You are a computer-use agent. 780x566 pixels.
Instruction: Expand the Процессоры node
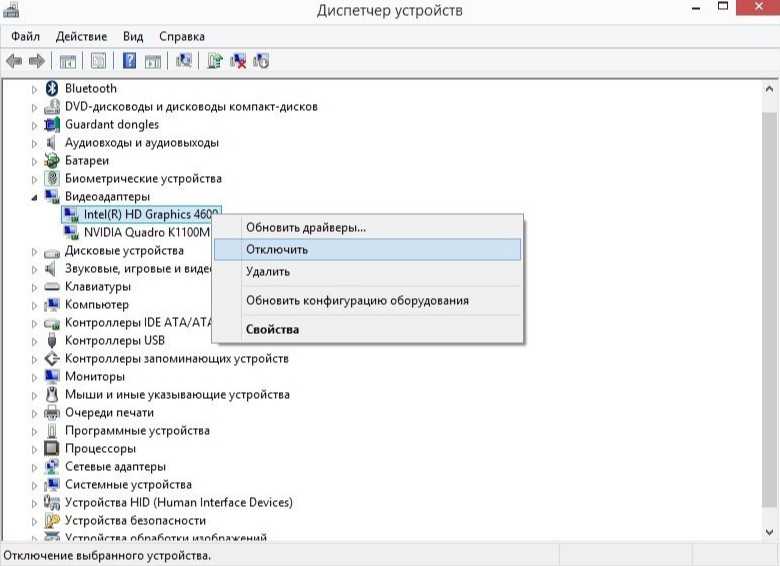pyautogui.click(x=34, y=449)
